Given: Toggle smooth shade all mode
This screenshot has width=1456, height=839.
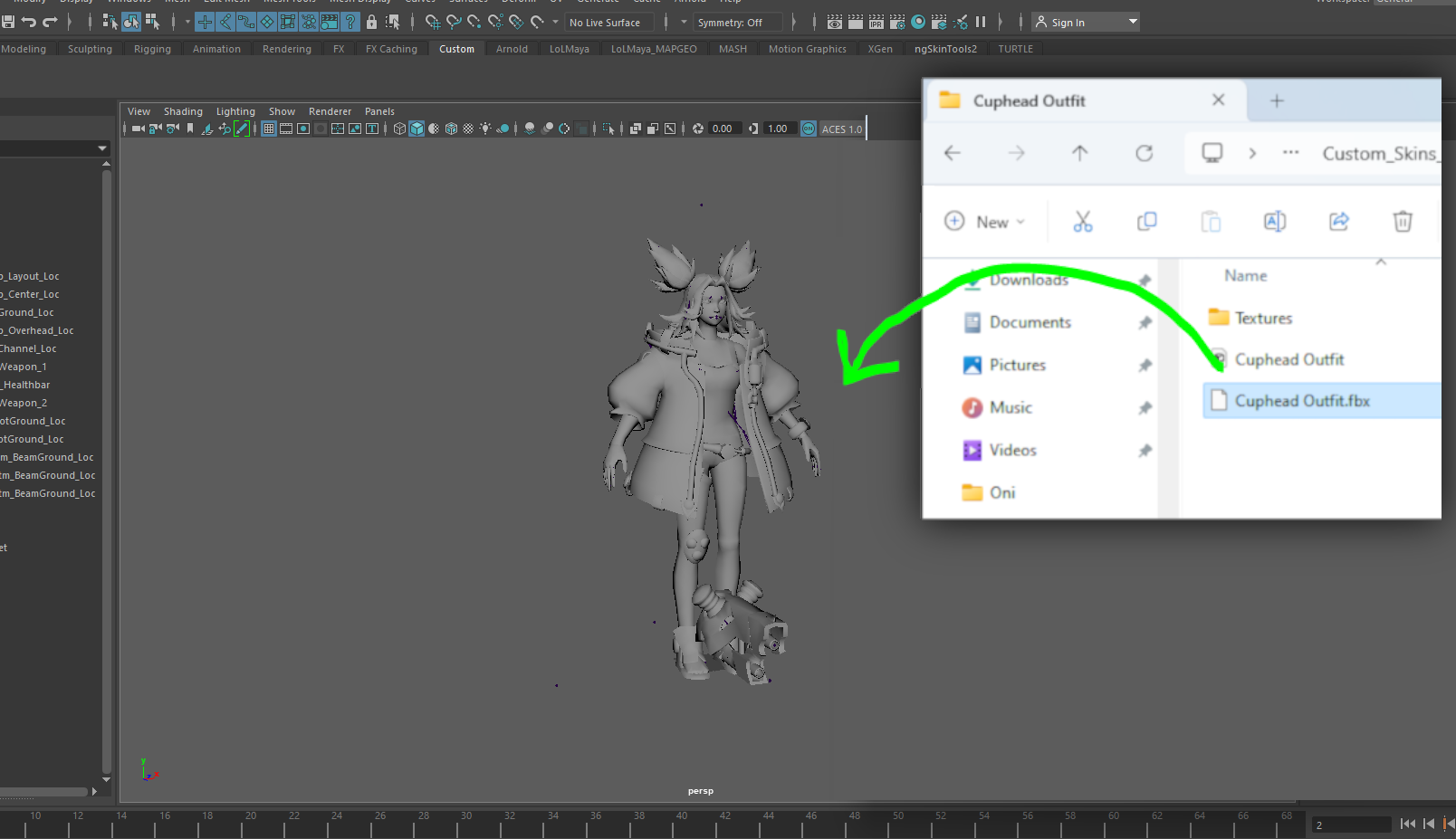Looking at the screenshot, I should pyautogui.click(x=417, y=129).
